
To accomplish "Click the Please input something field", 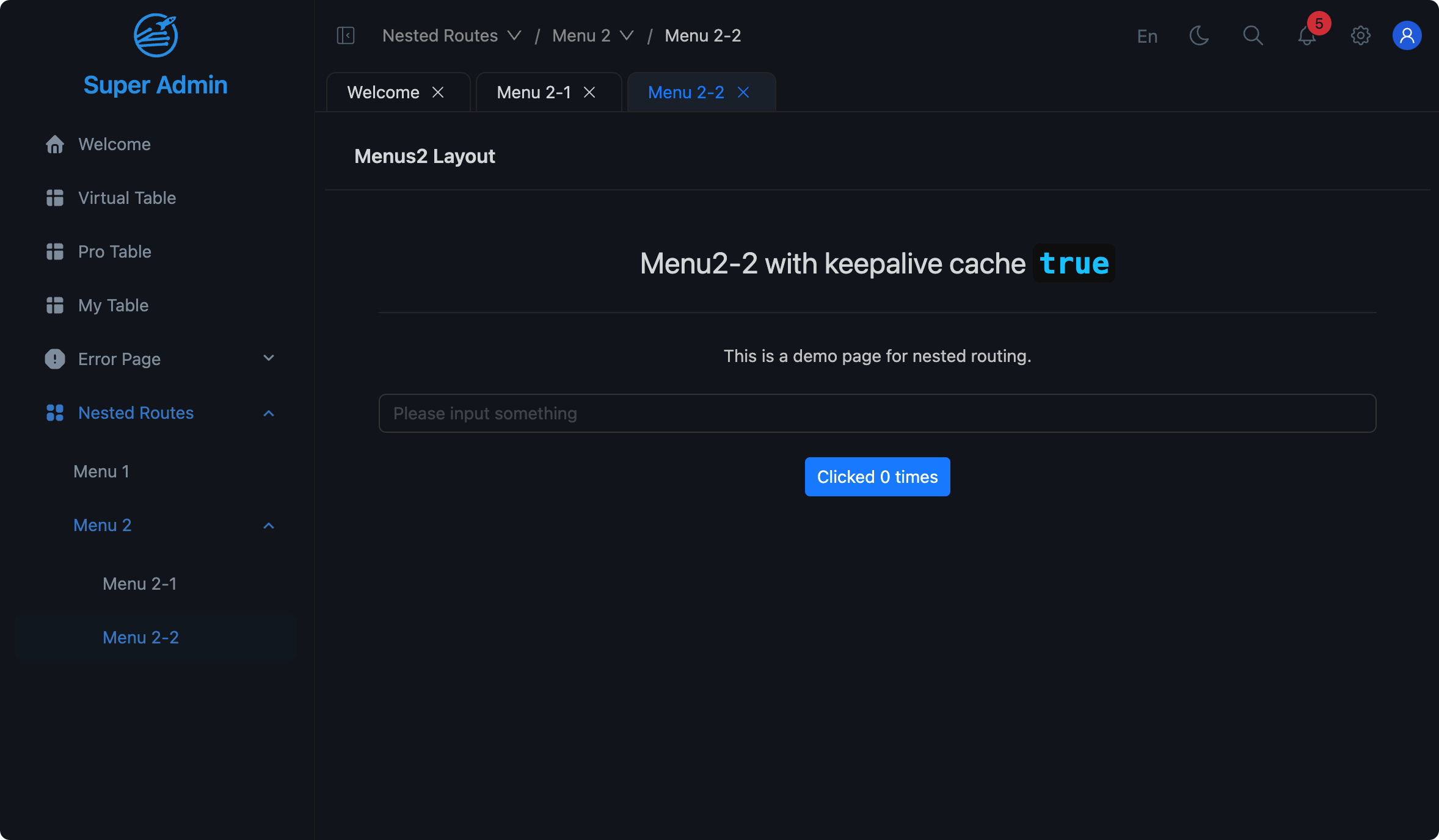I will click(x=878, y=413).
